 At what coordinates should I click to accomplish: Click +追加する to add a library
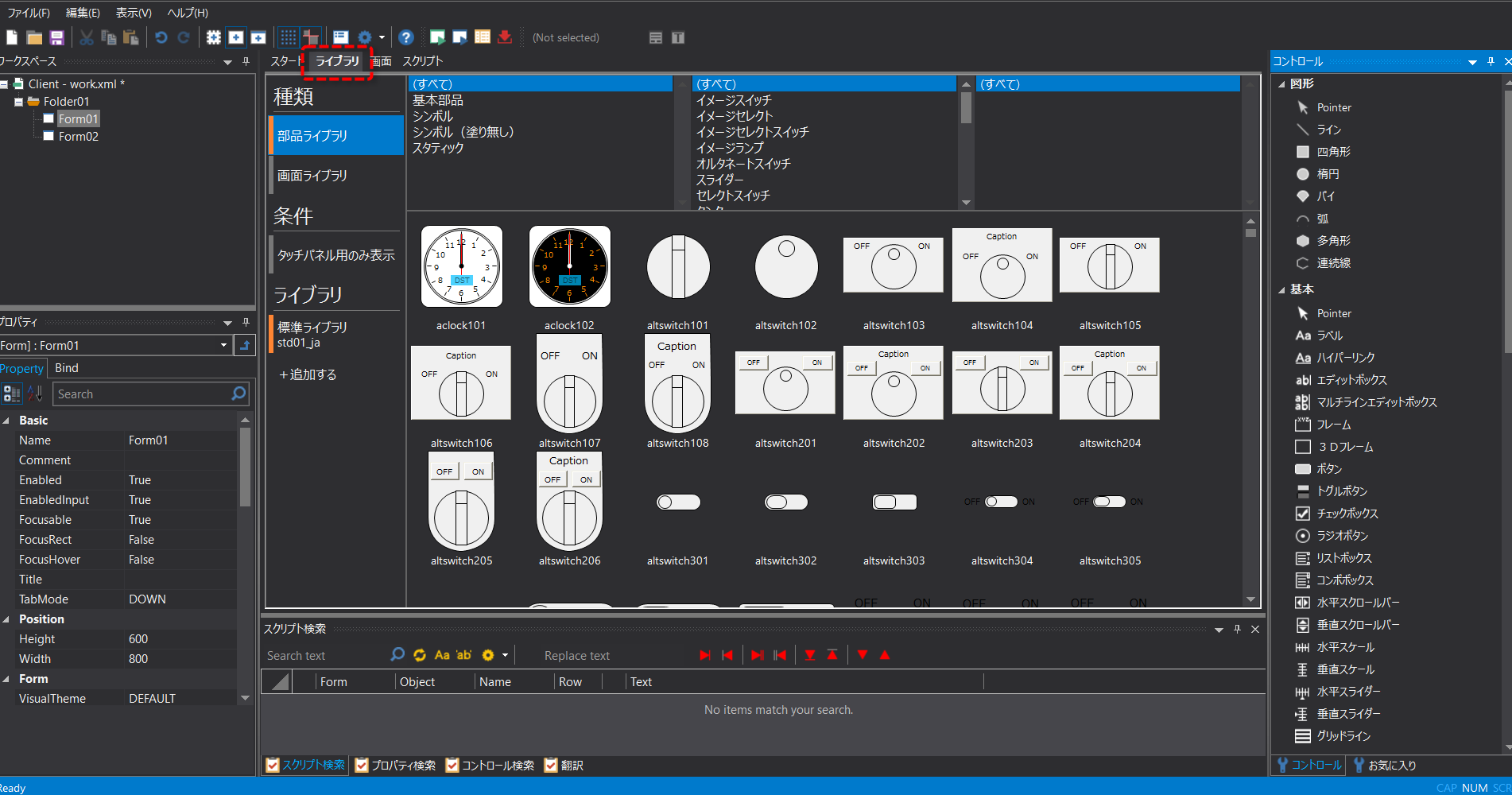point(308,374)
